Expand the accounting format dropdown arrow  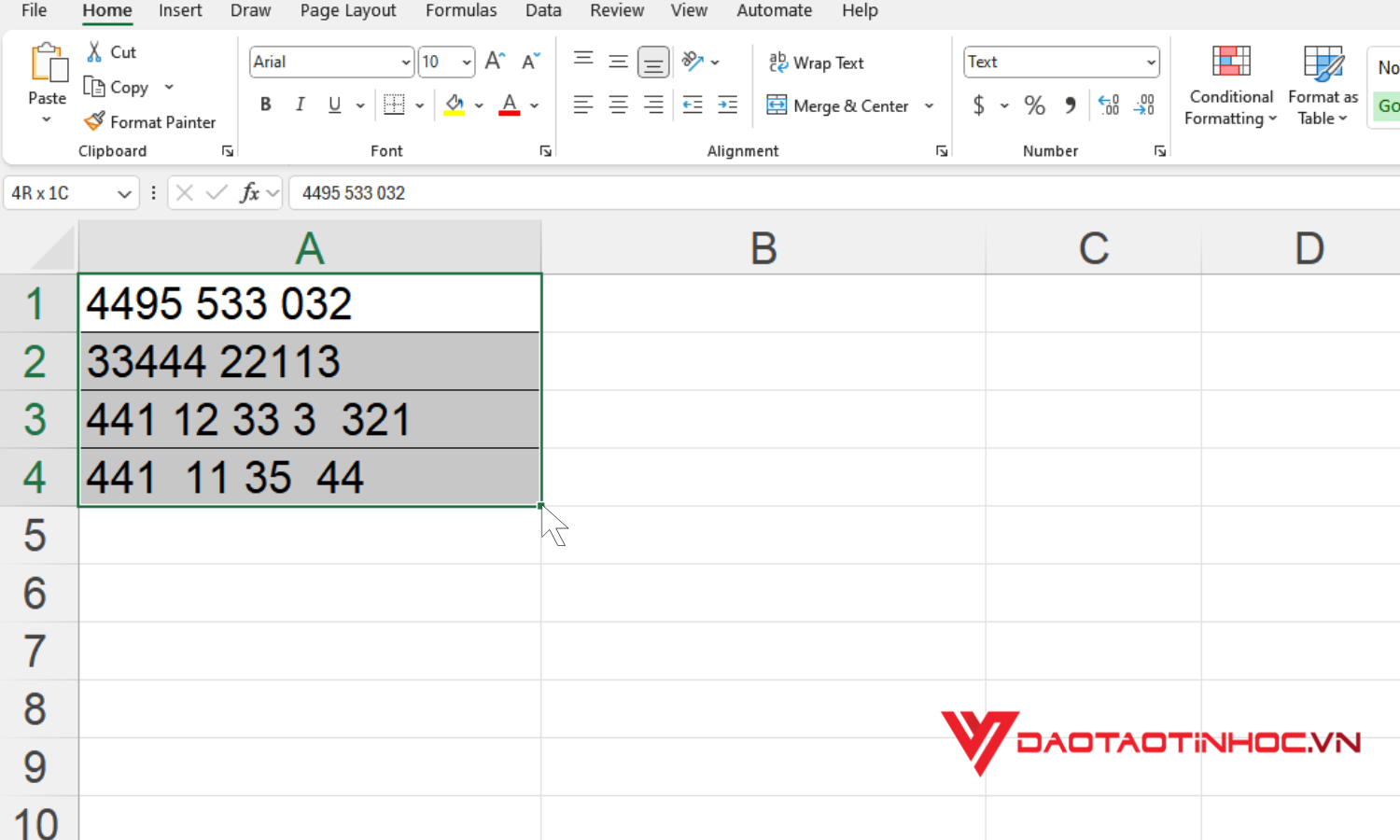(1004, 105)
